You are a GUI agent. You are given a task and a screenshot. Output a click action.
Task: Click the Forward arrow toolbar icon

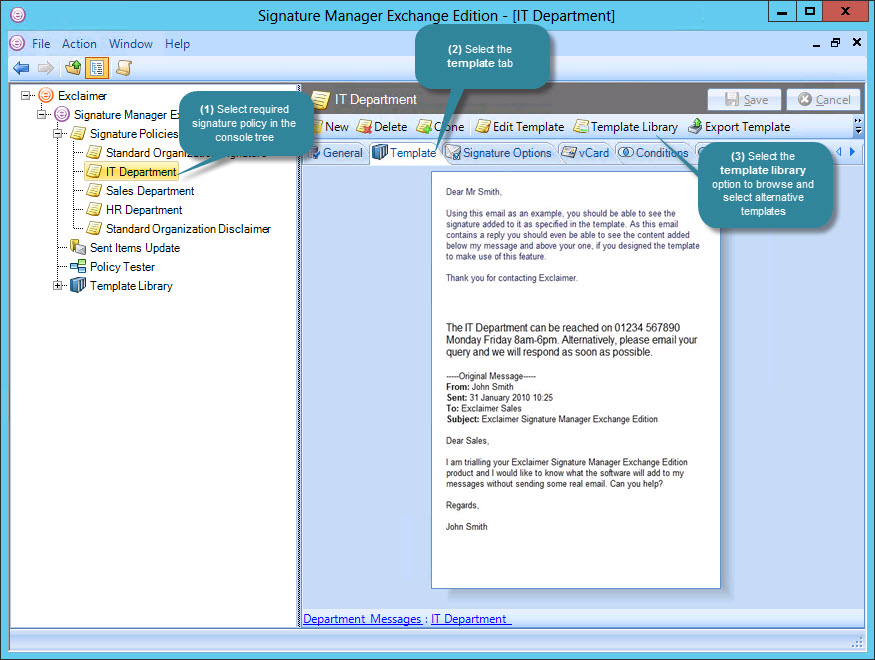click(x=46, y=68)
